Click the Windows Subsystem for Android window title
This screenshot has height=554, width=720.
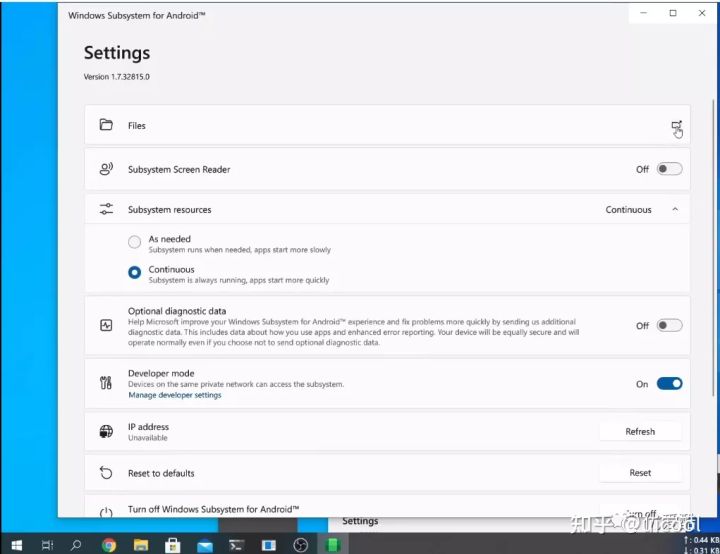point(137,15)
